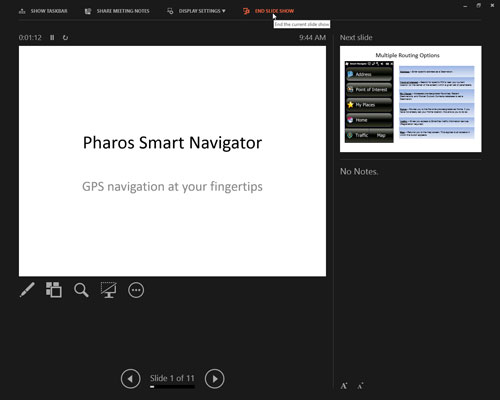Click the current slide Pharos Smart Navigator
The height and width of the screenshot is (400, 500).
(172, 161)
